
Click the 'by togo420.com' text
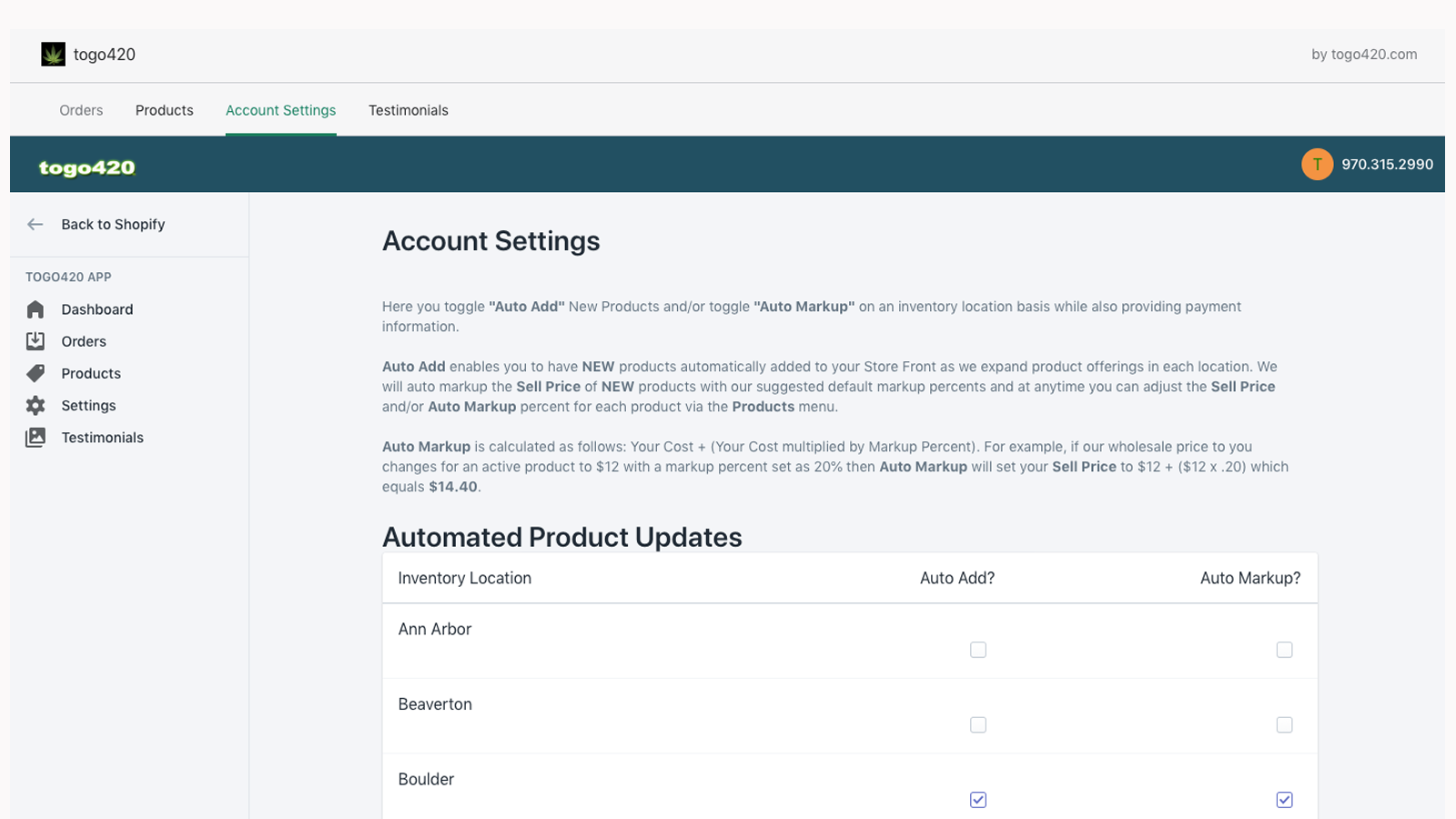pos(1364,55)
